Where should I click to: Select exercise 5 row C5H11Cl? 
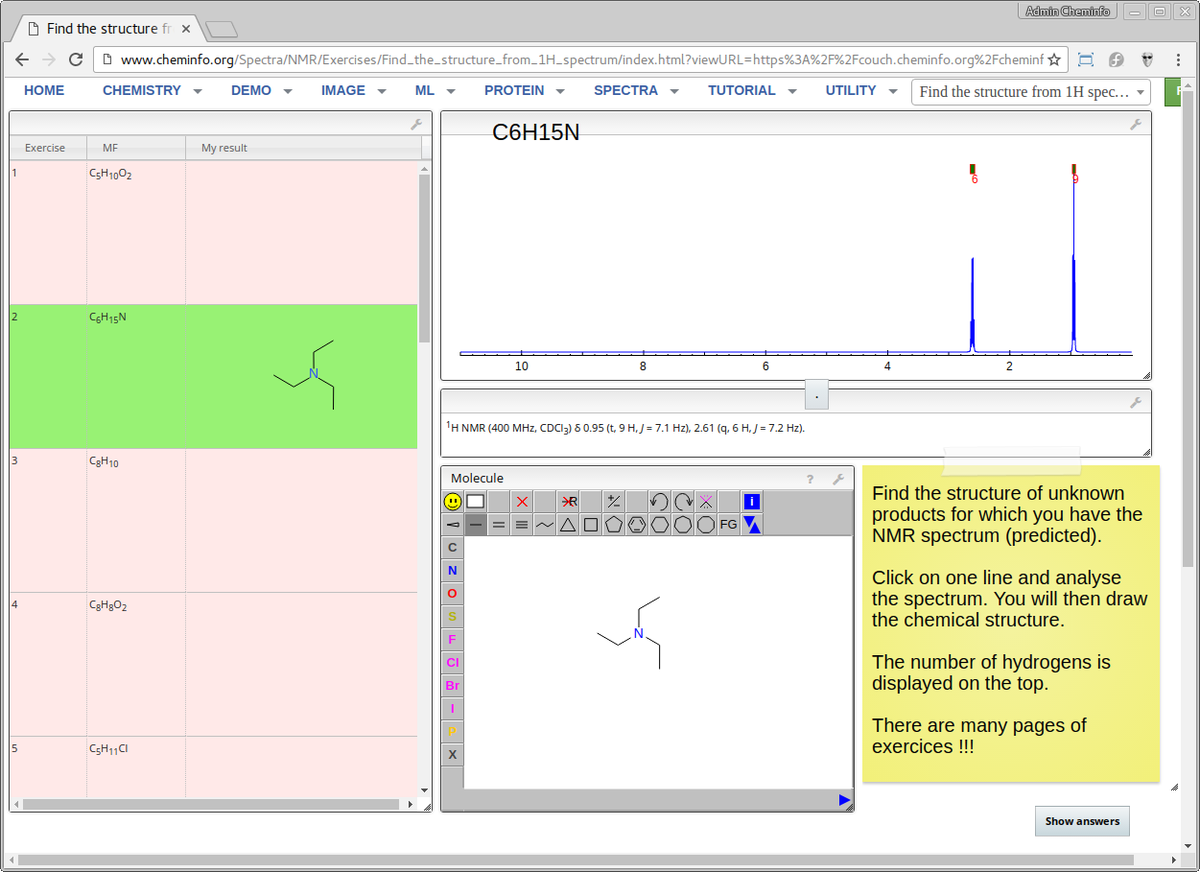tap(214, 767)
